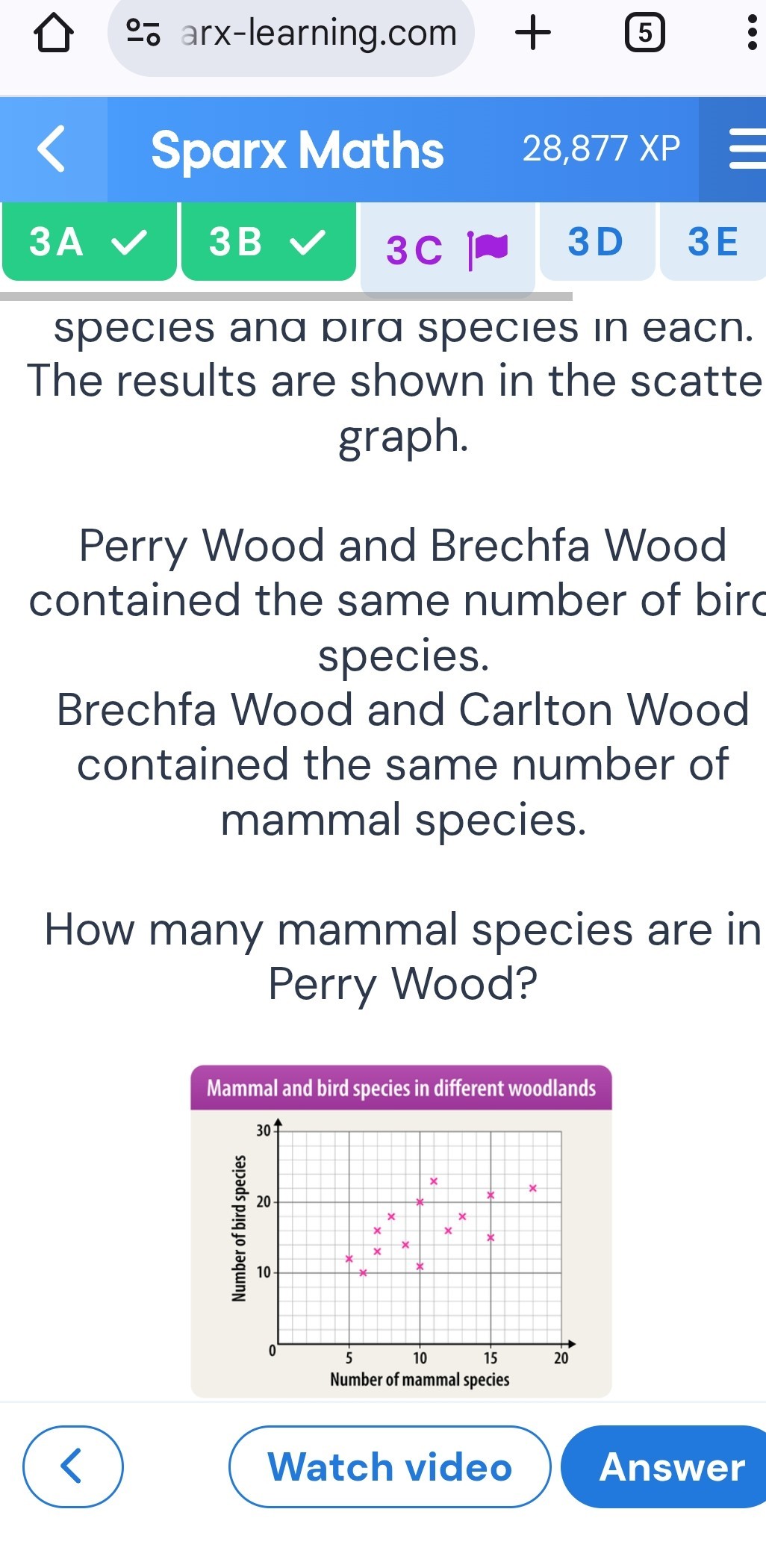Image resolution: width=766 pixels, height=1568 pixels.
Task: Click the task progress bar under tabs
Action: [287, 296]
